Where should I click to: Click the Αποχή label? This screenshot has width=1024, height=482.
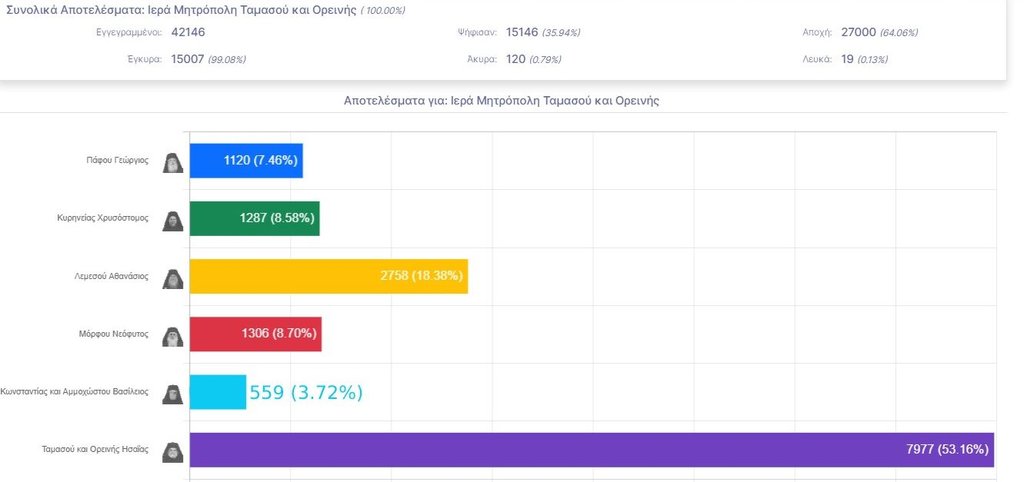point(818,33)
